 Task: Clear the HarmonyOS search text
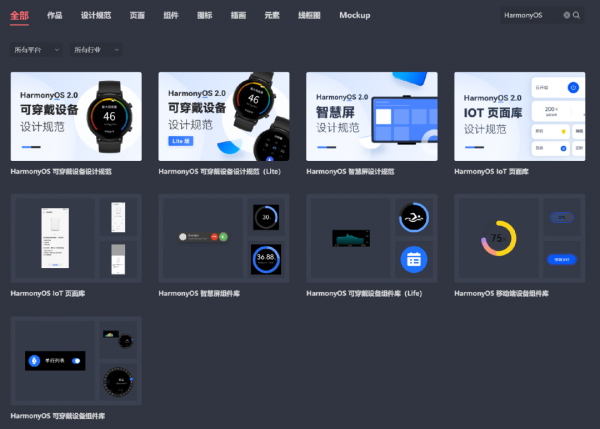[567, 15]
